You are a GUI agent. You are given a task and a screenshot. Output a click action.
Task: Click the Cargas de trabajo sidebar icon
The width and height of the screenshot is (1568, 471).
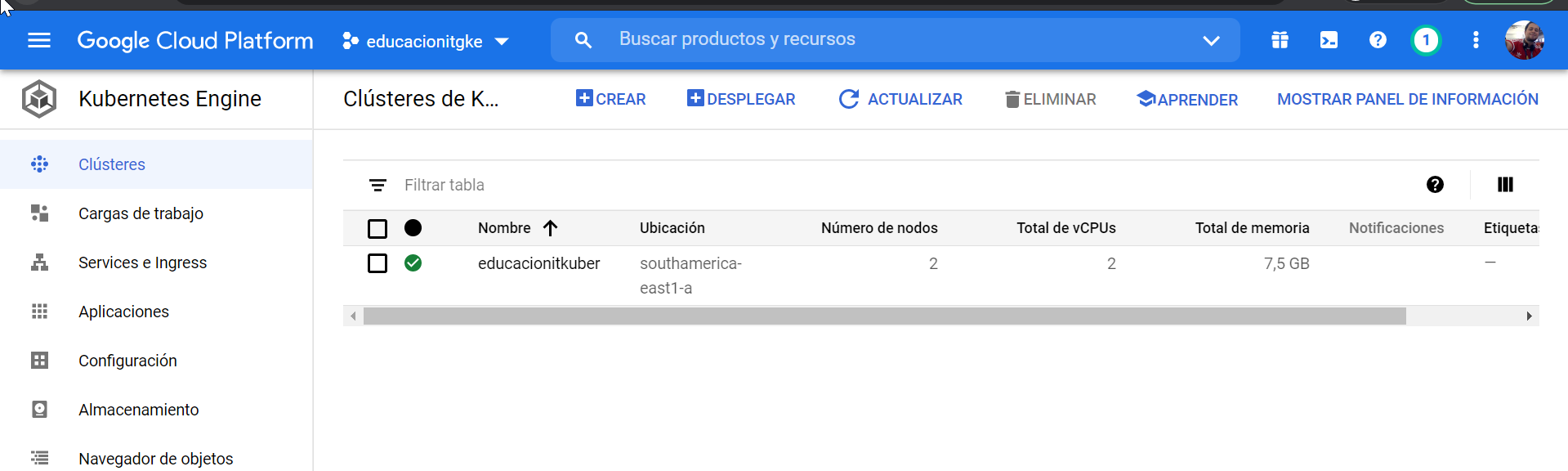[x=39, y=213]
